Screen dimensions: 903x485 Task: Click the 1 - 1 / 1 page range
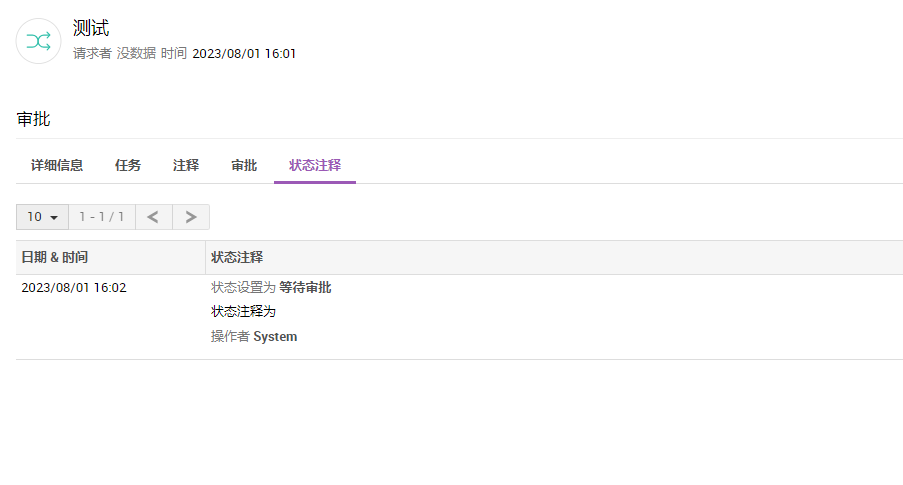click(x=102, y=217)
